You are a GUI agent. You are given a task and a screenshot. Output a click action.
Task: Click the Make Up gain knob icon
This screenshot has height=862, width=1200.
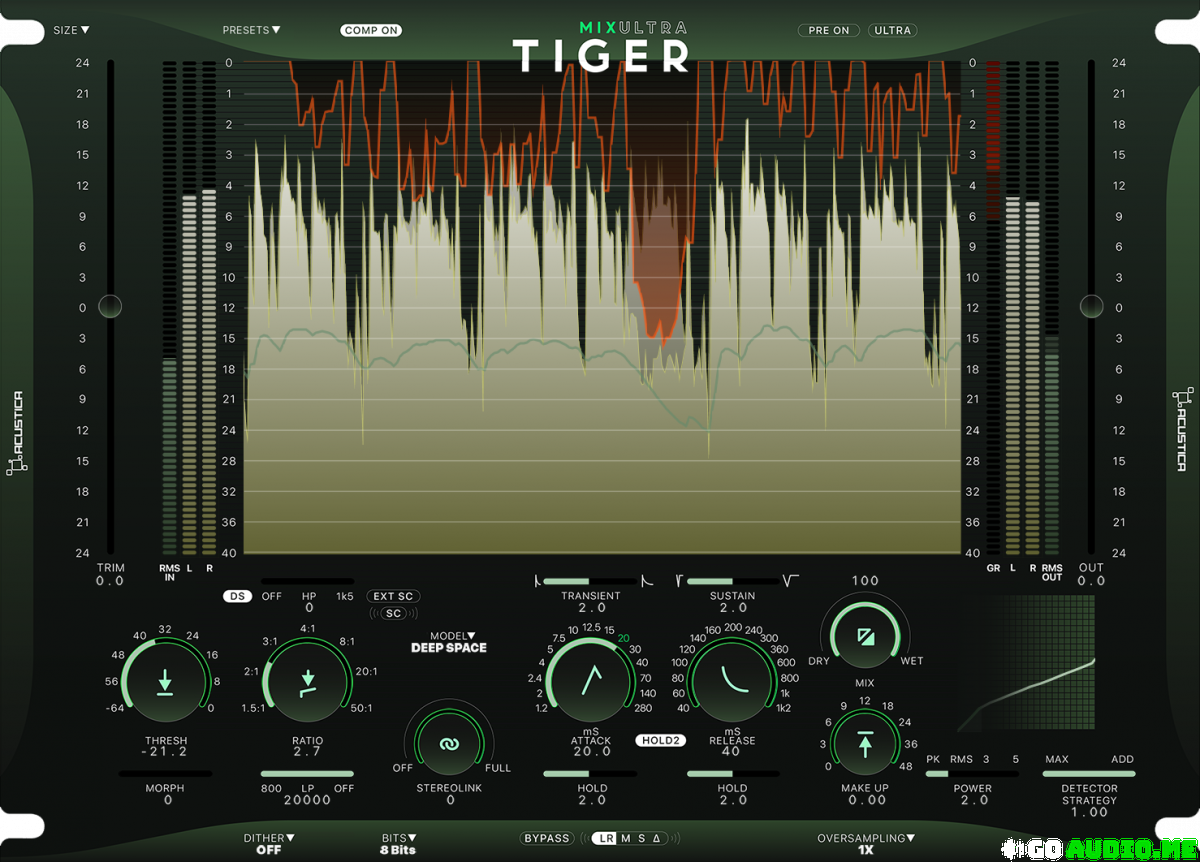pyautogui.click(x=864, y=743)
